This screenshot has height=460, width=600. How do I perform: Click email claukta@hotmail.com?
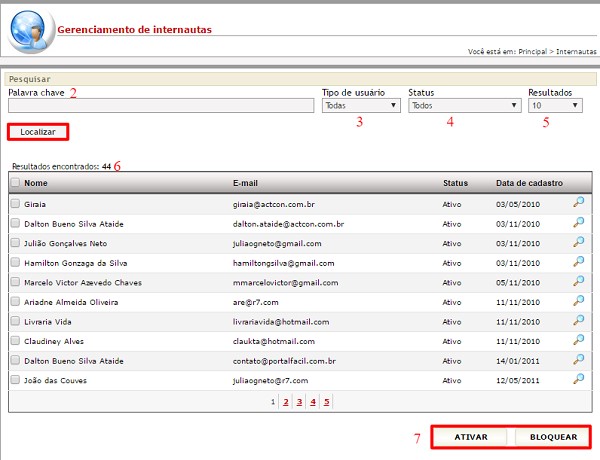tap(274, 341)
